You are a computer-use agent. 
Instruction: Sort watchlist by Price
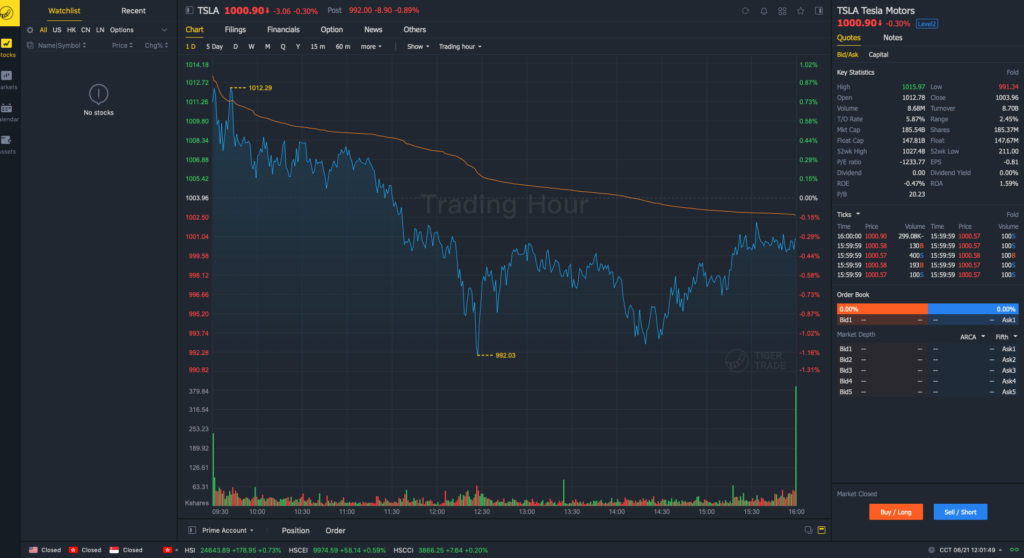tap(122, 46)
